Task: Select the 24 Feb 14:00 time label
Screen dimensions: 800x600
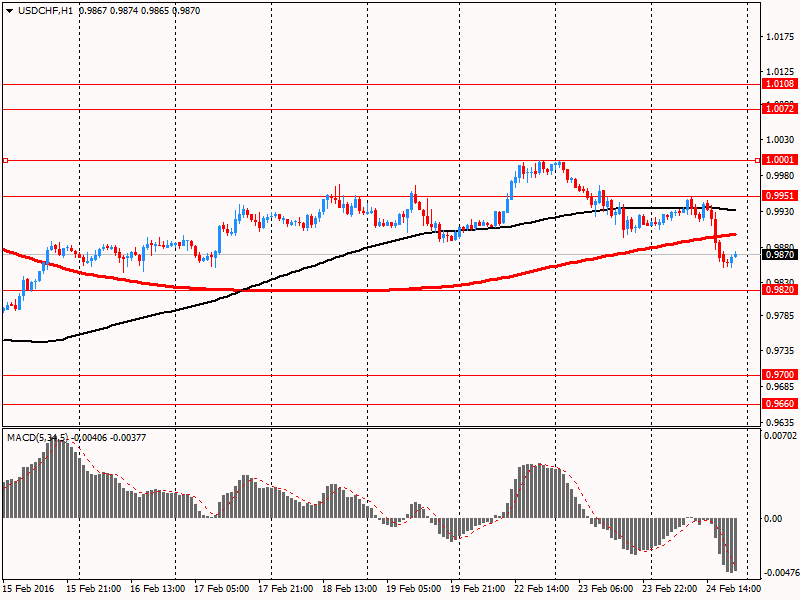Action: point(733,589)
